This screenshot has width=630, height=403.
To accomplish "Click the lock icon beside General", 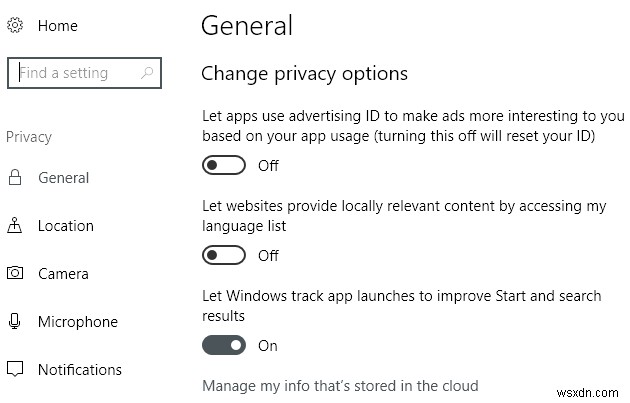I will pos(15,178).
